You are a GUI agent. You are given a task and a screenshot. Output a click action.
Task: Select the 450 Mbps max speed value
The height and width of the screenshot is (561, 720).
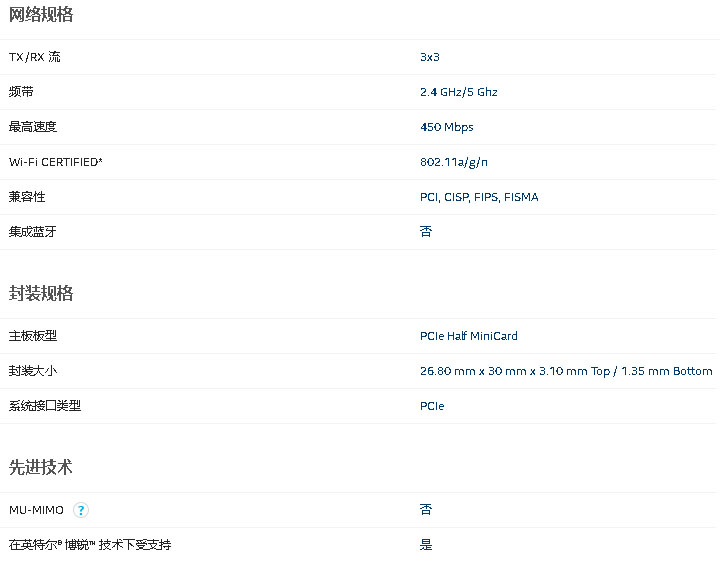(446, 127)
